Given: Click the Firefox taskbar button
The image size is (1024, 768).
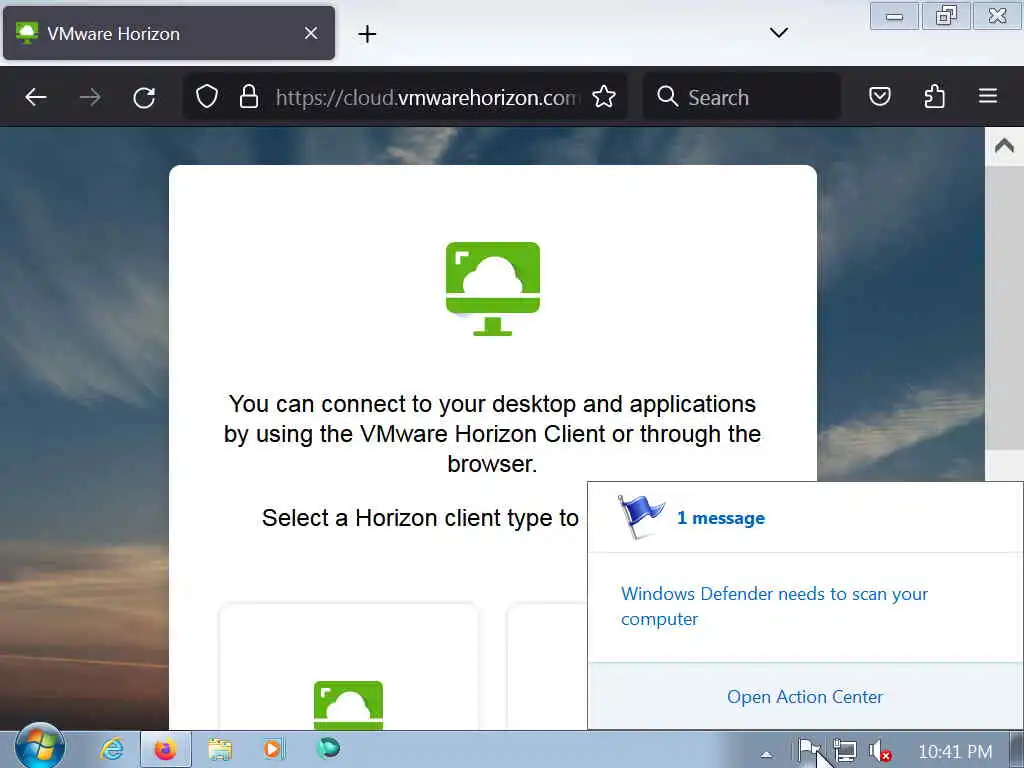Looking at the screenshot, I should click(166, 749).
